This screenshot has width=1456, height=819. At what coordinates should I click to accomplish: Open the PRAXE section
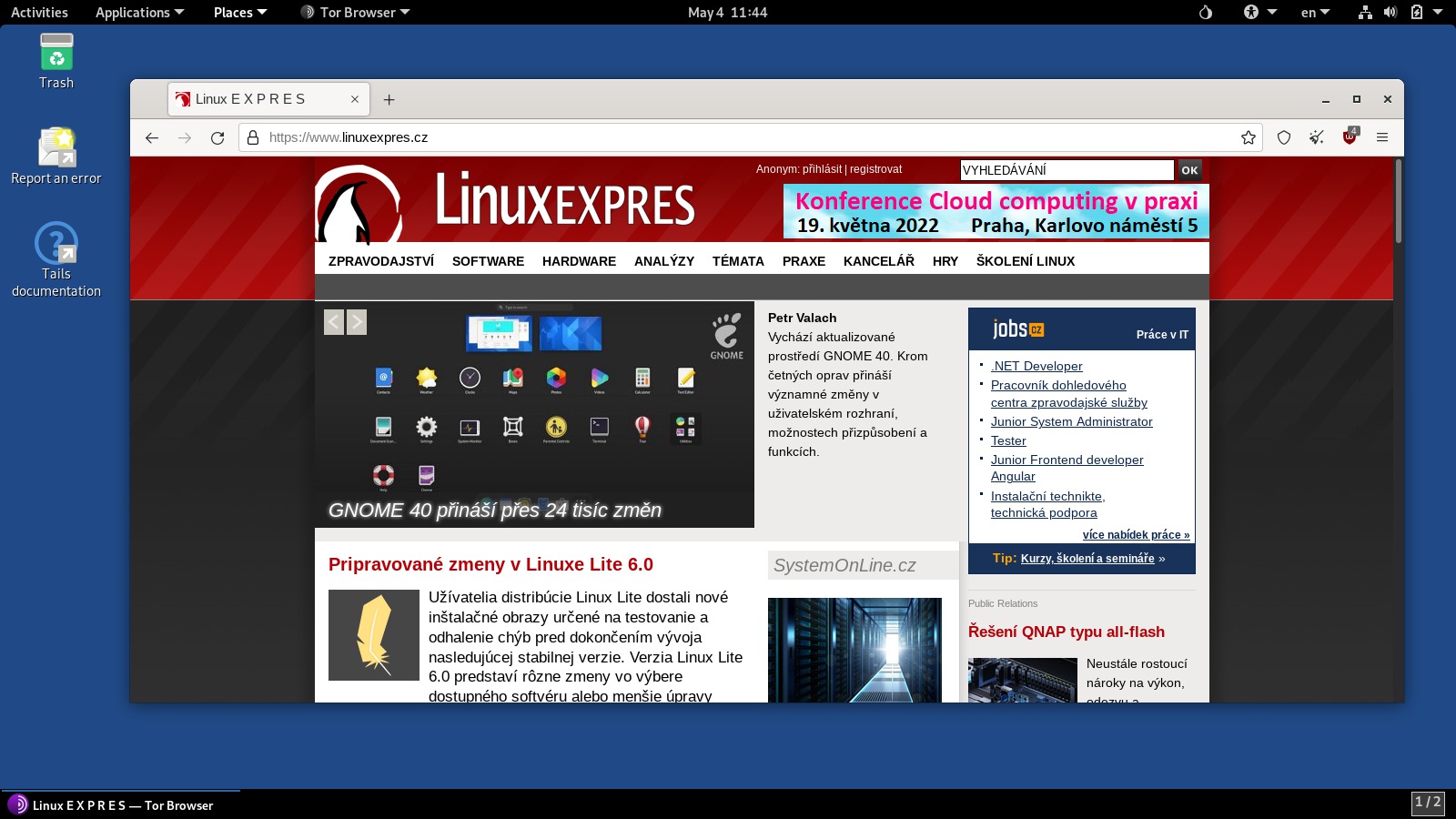pos(804,261)
